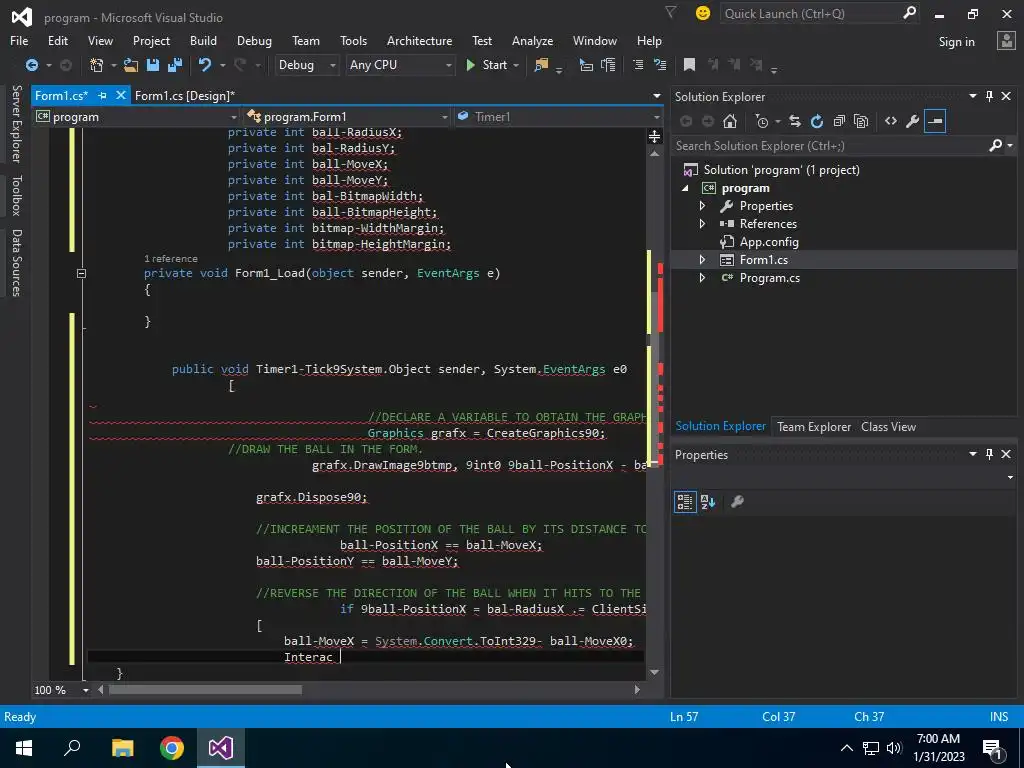Open the Analyze menu
The image size is (1024, 768).
(x=532, y=40)
